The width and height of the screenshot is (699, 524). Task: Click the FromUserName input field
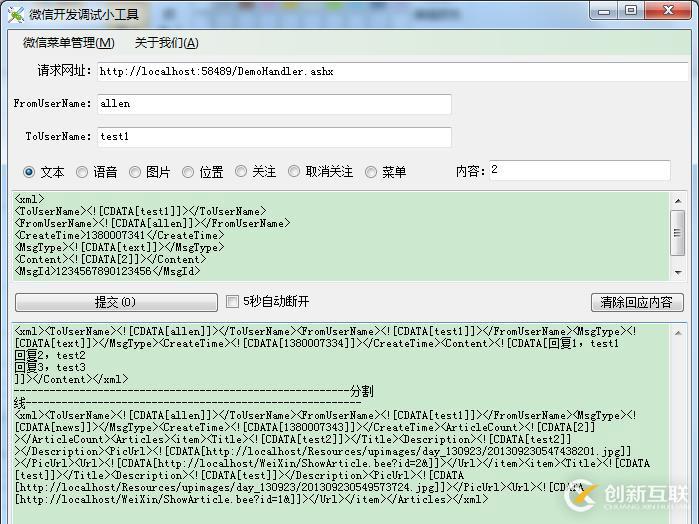pyautogui.click(x=274, y=104)
